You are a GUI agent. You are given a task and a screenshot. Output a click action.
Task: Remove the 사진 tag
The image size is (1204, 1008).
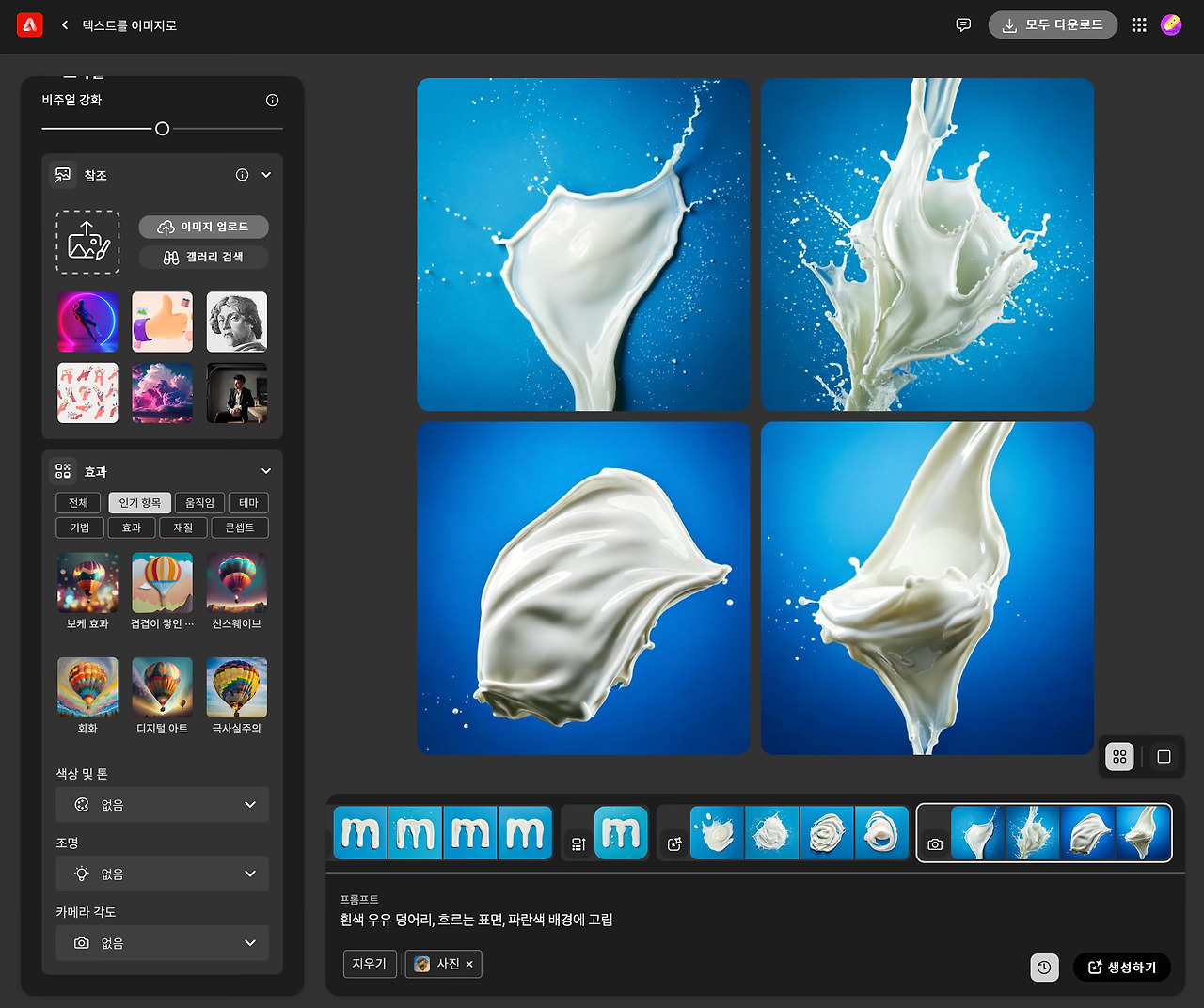(469, 965)
